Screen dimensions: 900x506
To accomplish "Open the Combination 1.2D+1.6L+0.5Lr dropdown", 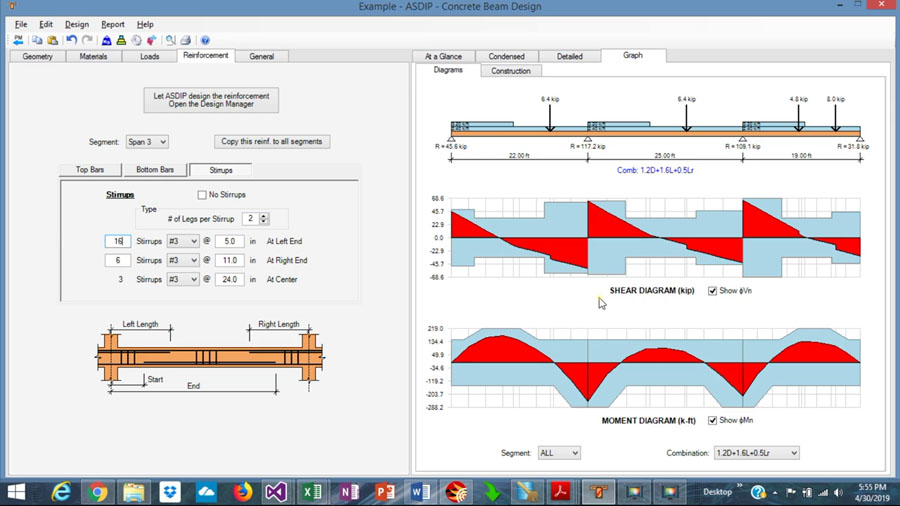I will 757,453.
